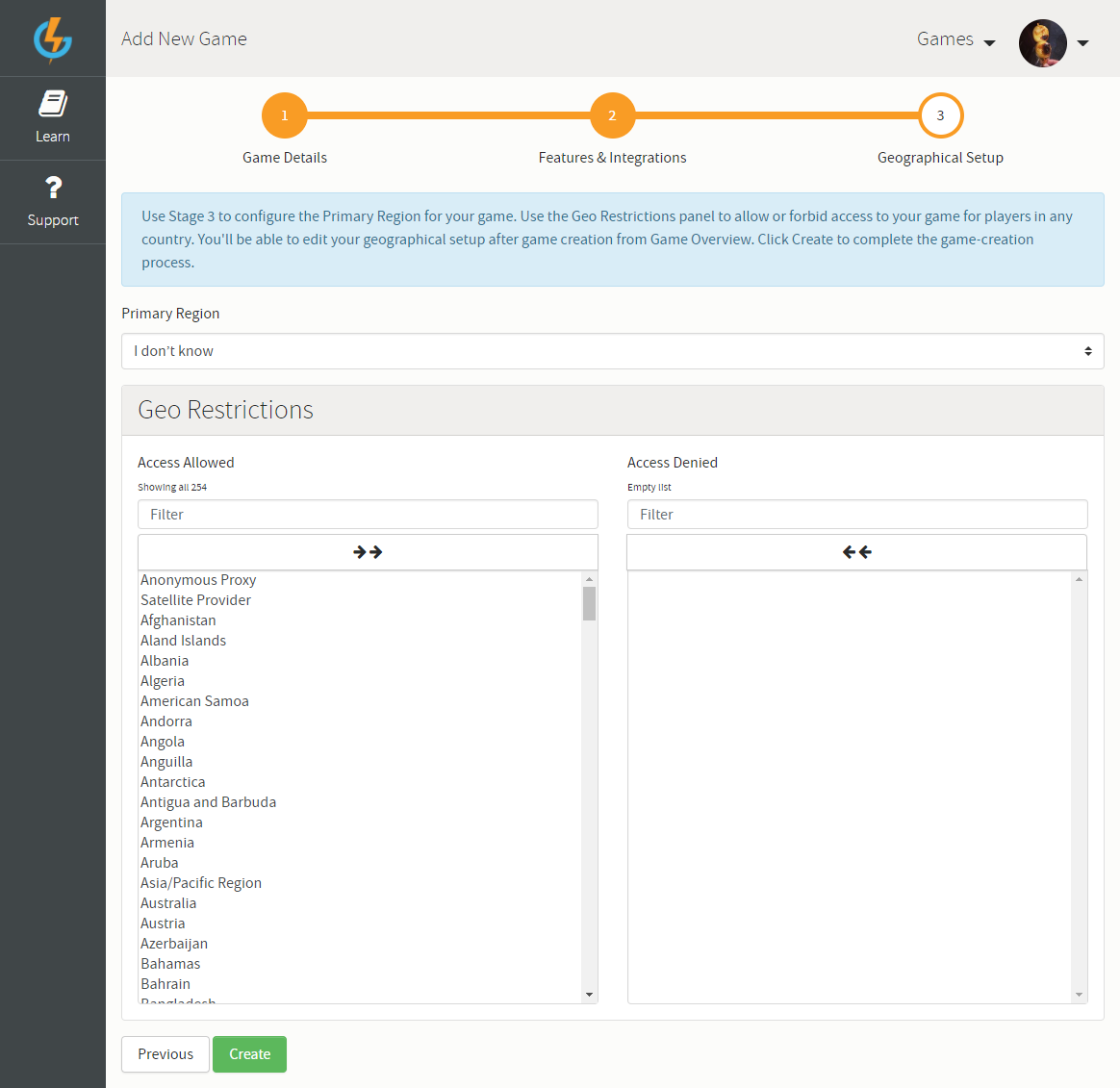The width and height of the screenshot is (1120, 1088).
Task: Select Australia in the allowed list
Action: click(168, 903)
